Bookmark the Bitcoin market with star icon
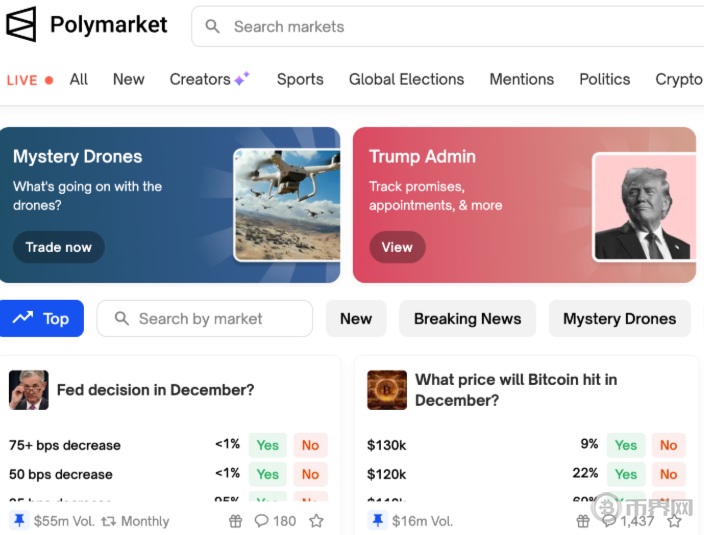Viewport: 704px width, 535px height. coord(675,521)
